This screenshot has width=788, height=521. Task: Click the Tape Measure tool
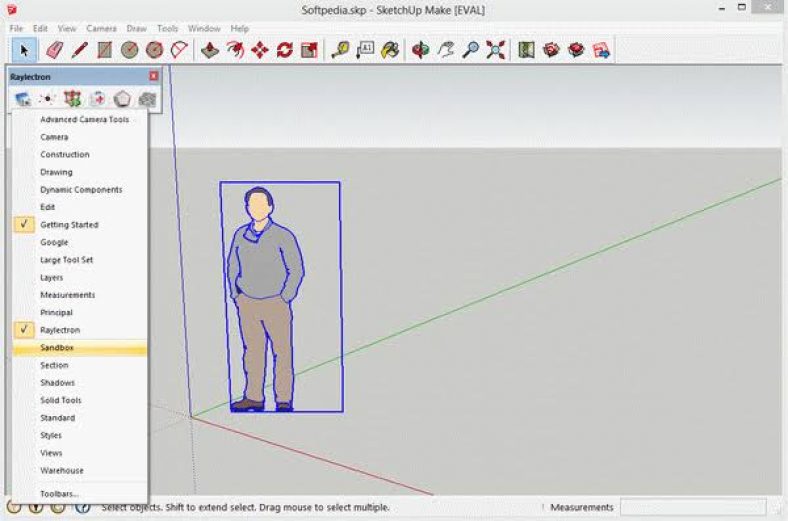(340, 49)
